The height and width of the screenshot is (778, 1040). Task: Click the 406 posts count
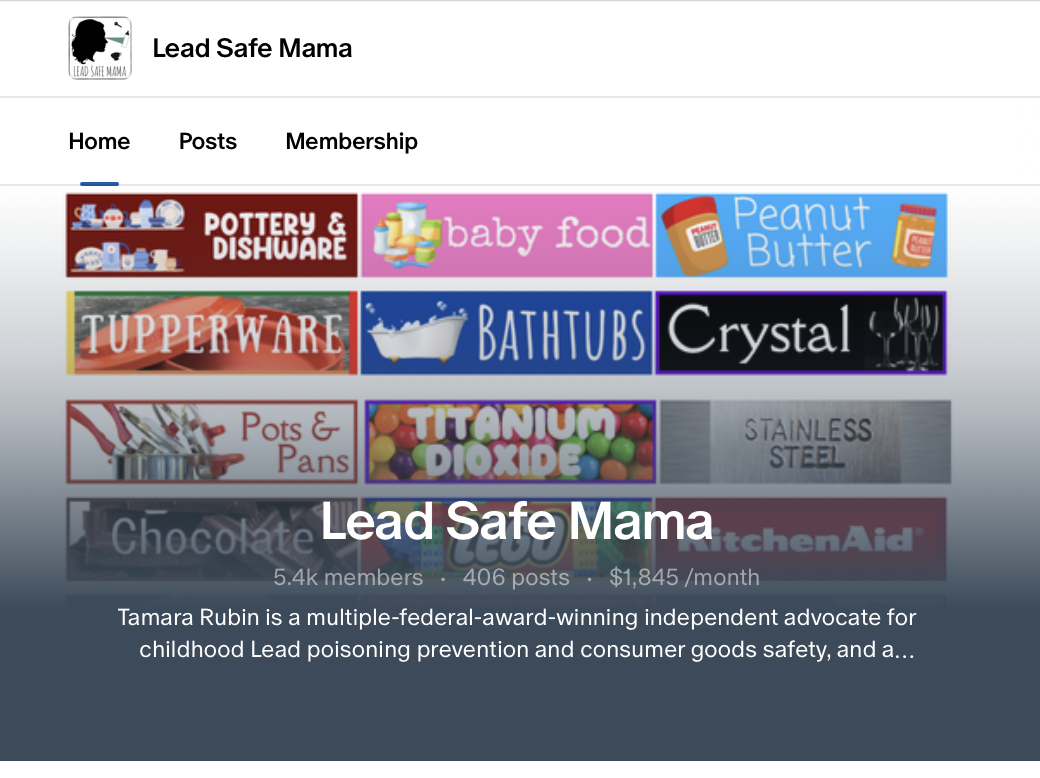tap(516, 577)
